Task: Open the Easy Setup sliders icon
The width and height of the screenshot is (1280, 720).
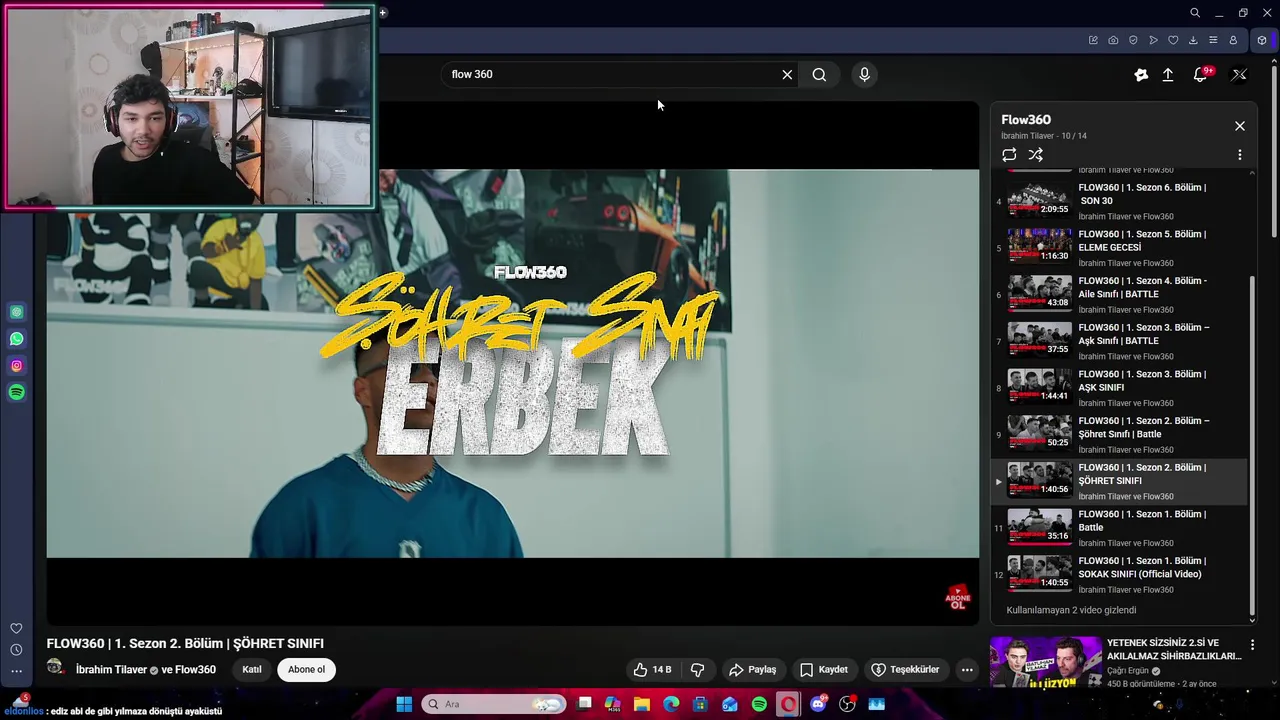Action: [1213, 40]
